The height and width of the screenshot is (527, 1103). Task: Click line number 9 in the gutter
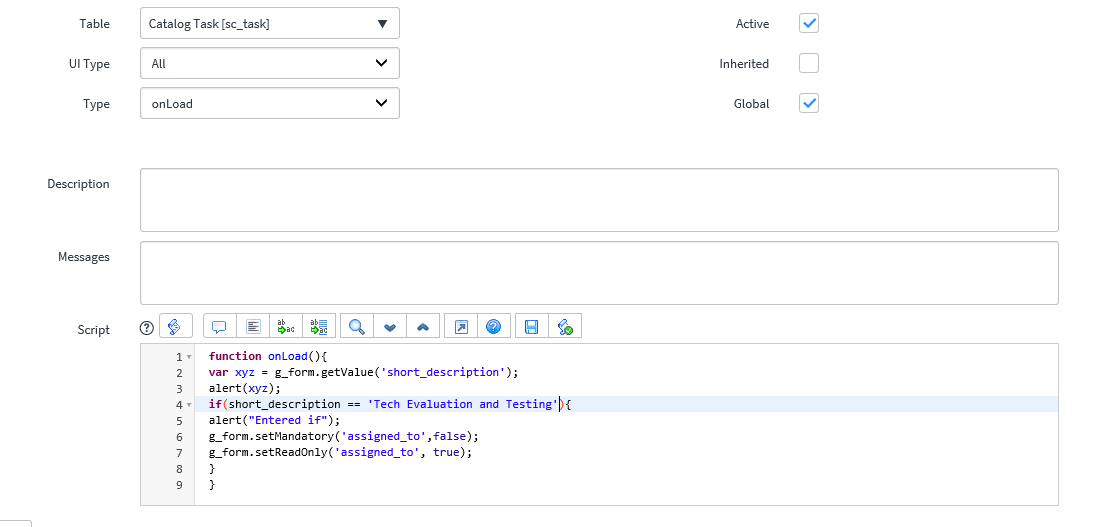pos(180,484)
